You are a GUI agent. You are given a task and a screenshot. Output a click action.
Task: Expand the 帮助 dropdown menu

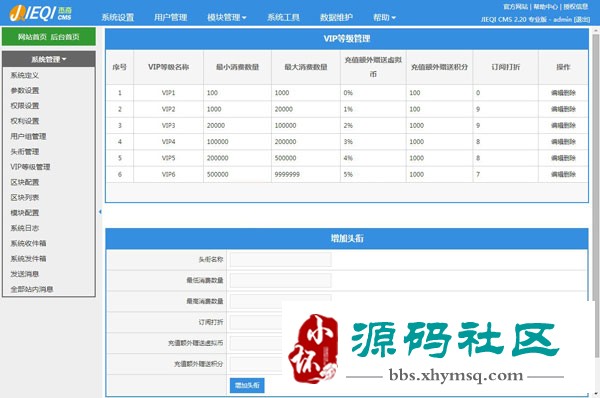(384, 18)
